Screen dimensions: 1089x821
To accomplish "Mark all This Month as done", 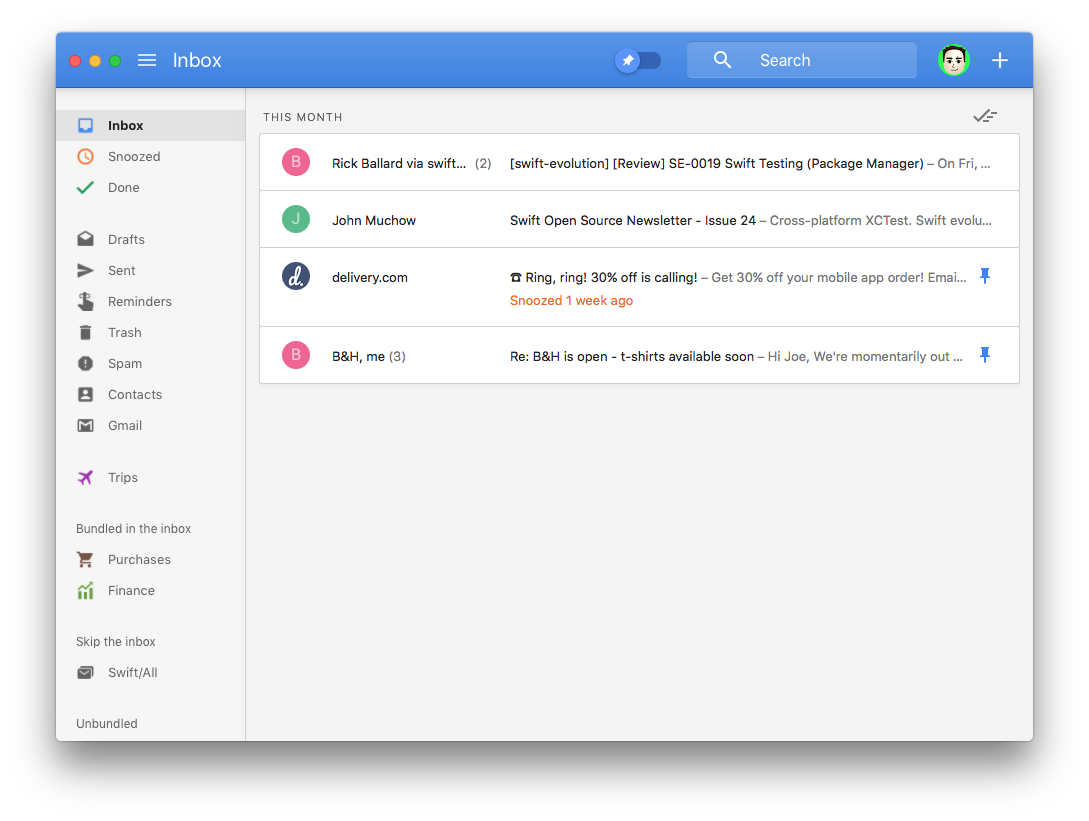I will tap(985, 116).
